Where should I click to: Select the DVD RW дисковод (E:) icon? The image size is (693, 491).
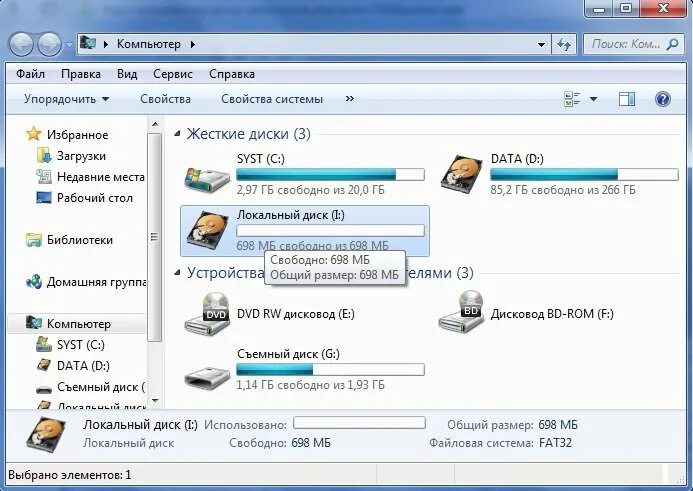pos(207,314)
